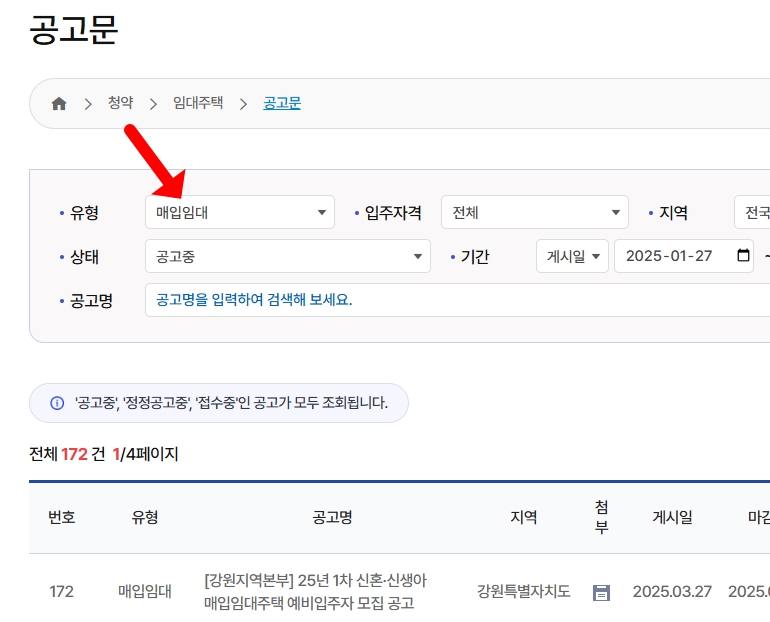Click the 유형 column header in table
The image size is (770, 622).
[144, 517]
